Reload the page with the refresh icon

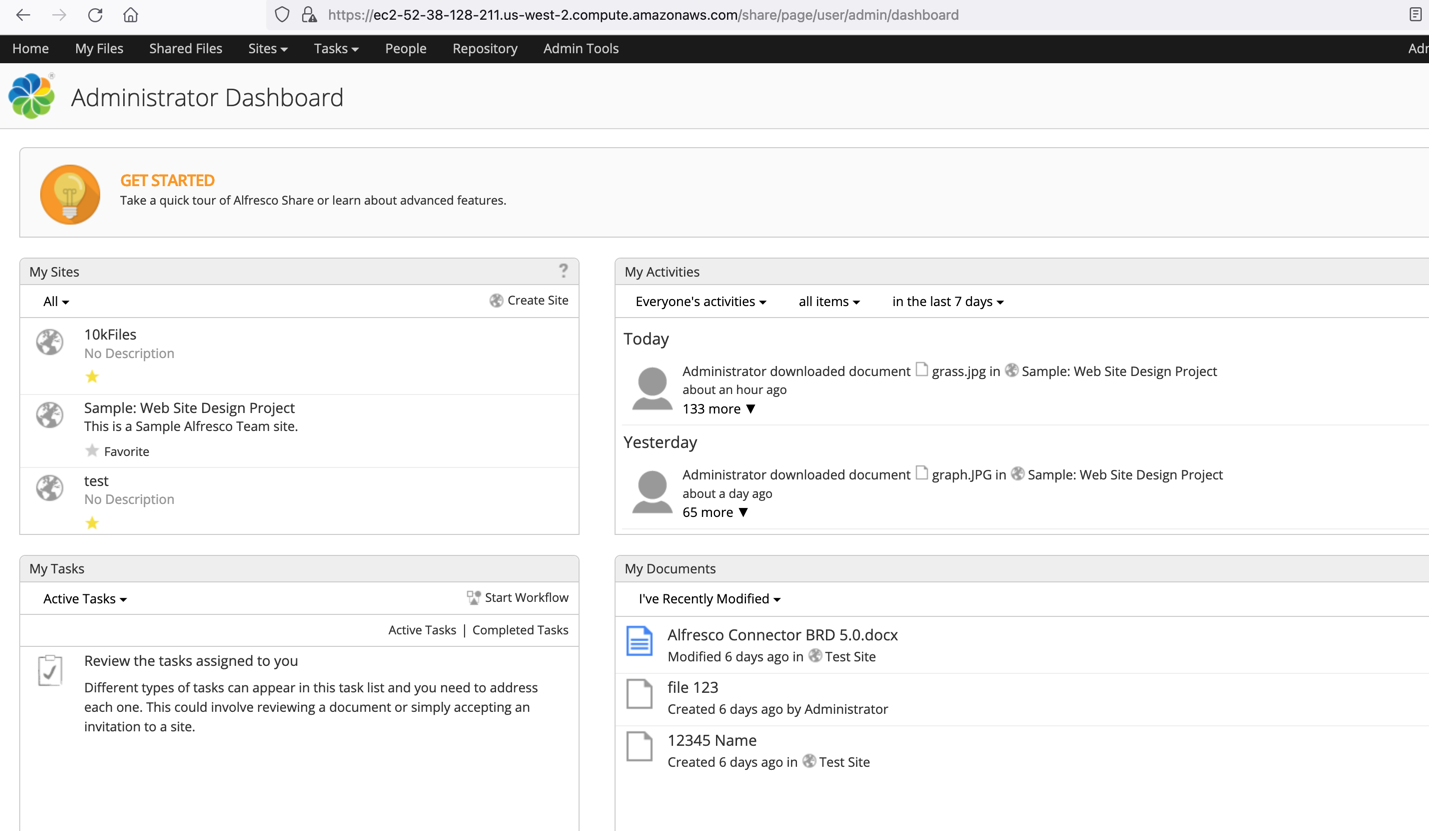(95, 15)
